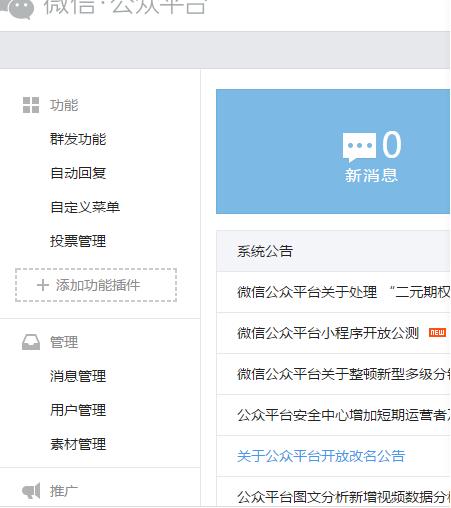This screenshot has height=508, width=451.
Task: Open announcement about 整顿新型多级分销
Action: (343, 374)
